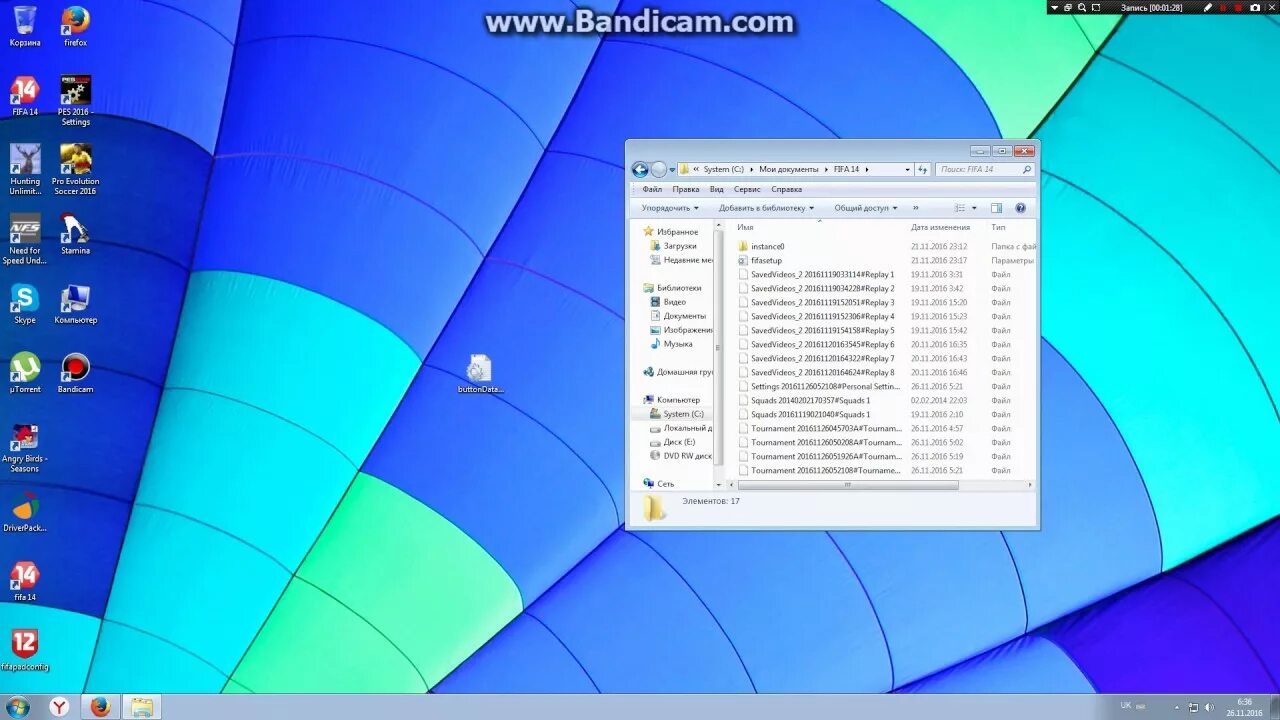Open the Файл menu
The image size is (1280, 720).
(x=652, y=189)
